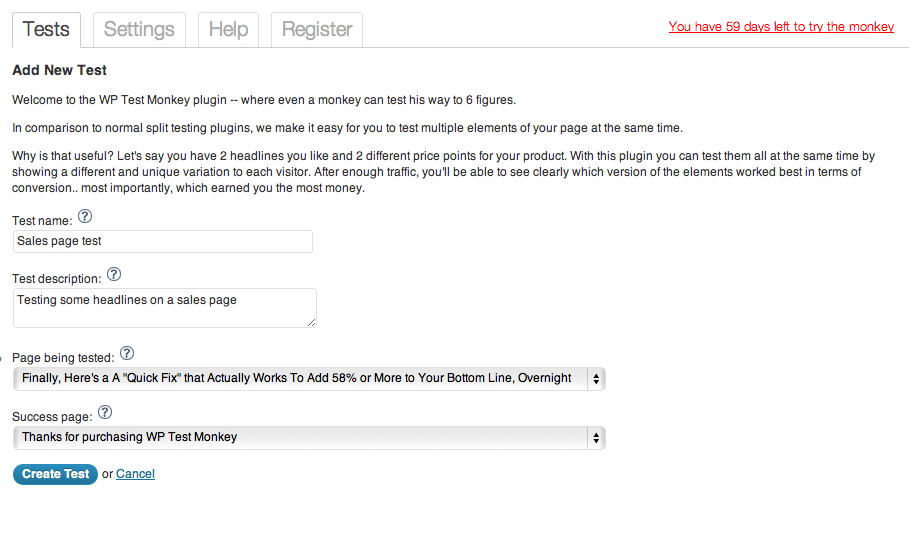Viewport: 918px width, 547px height.
Task: Open the Success page dropdown
Action: (309, 437)
